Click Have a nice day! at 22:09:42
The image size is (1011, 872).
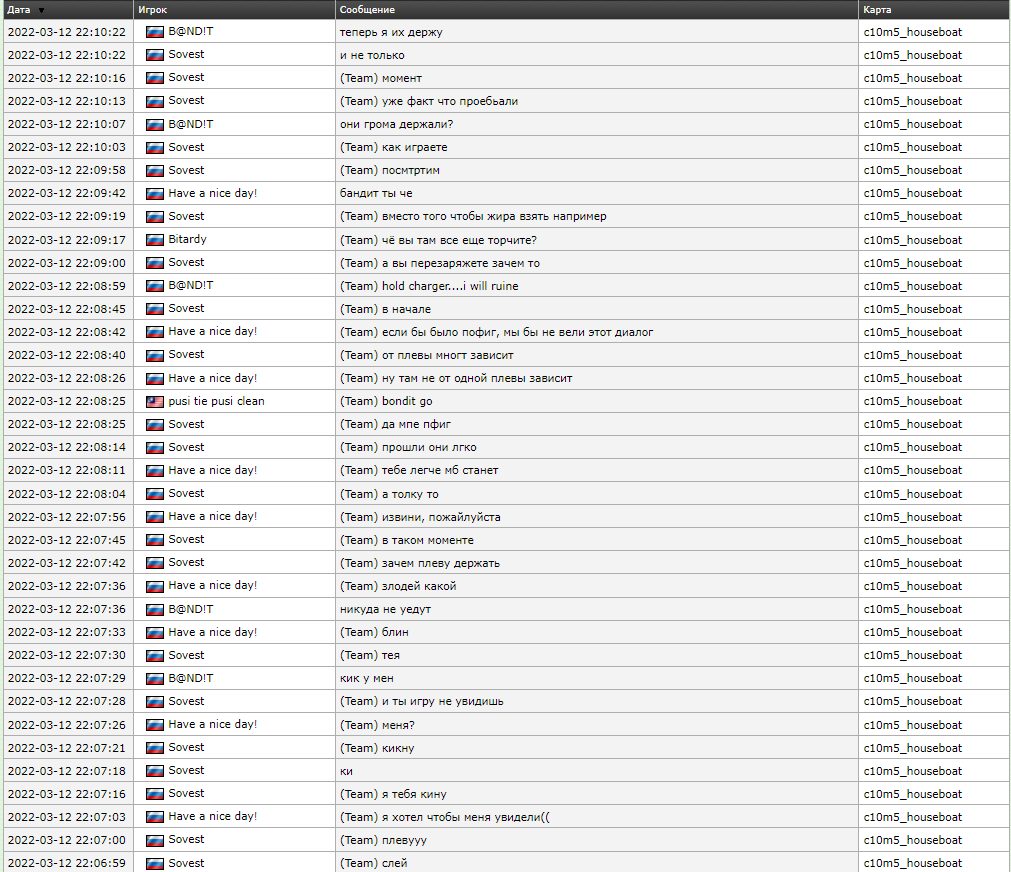212,193
